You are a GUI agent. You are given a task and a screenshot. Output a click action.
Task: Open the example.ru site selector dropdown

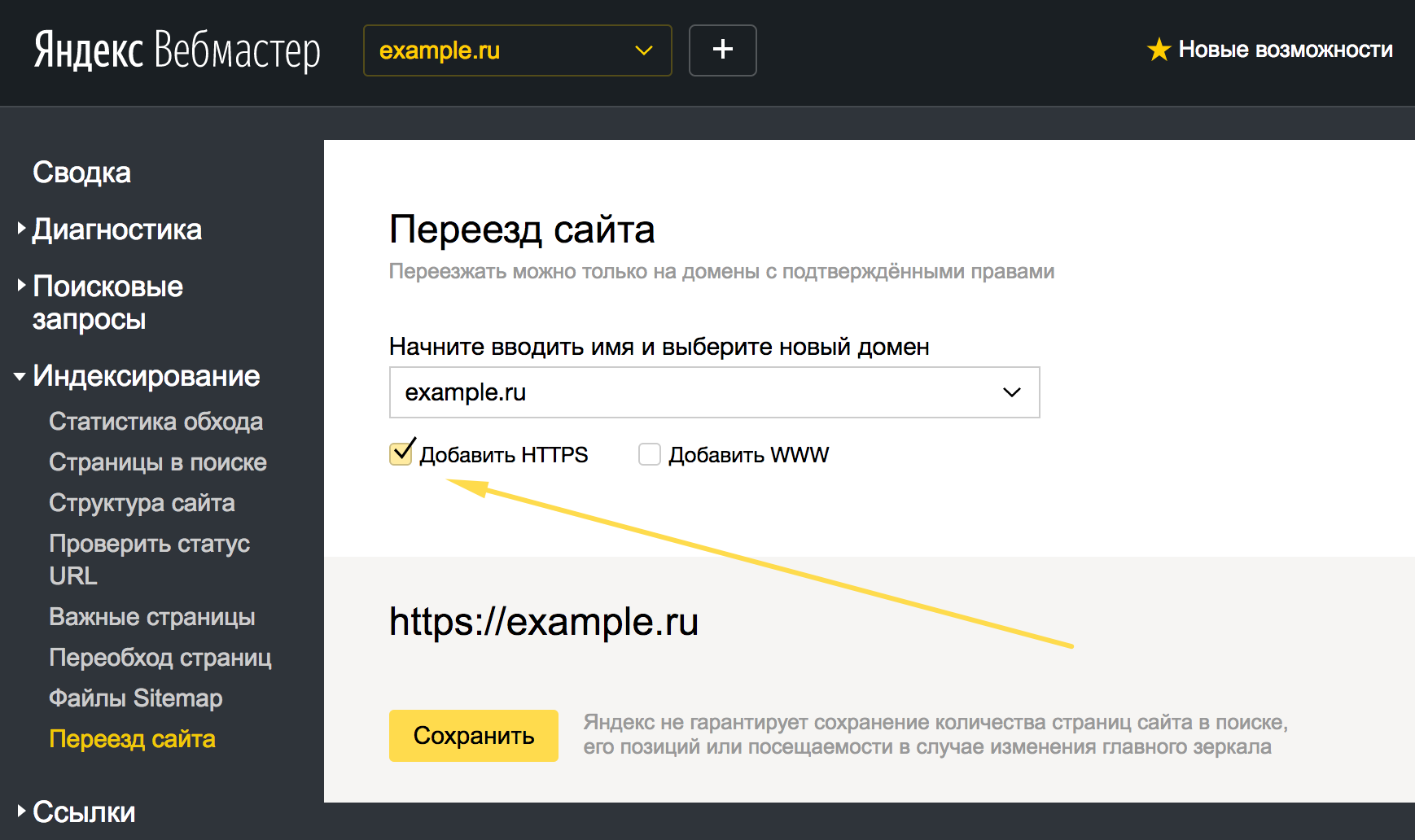click(x=517, y=50)
